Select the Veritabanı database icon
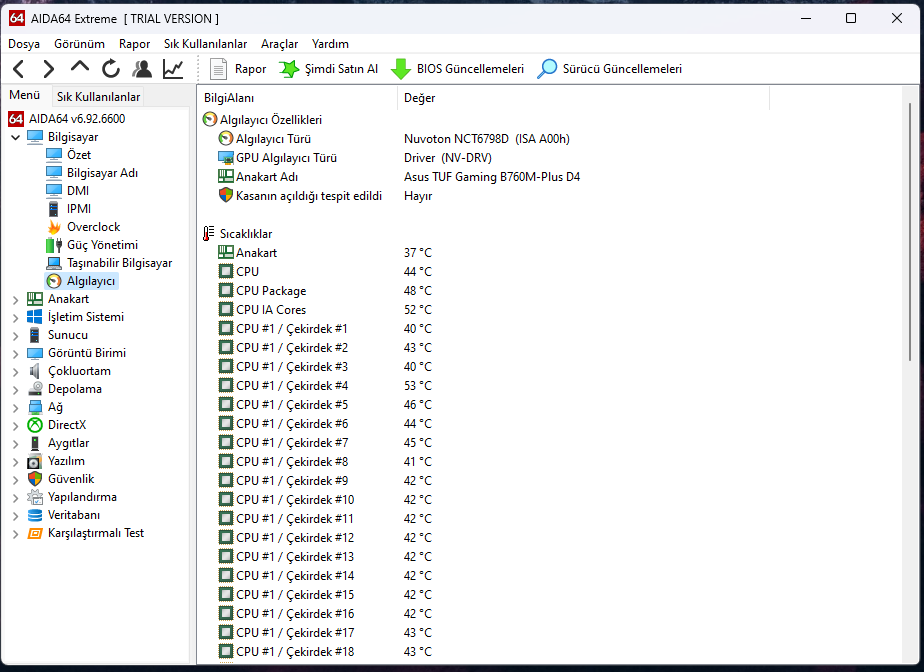The image size is (924, 672). pos(35,515)
